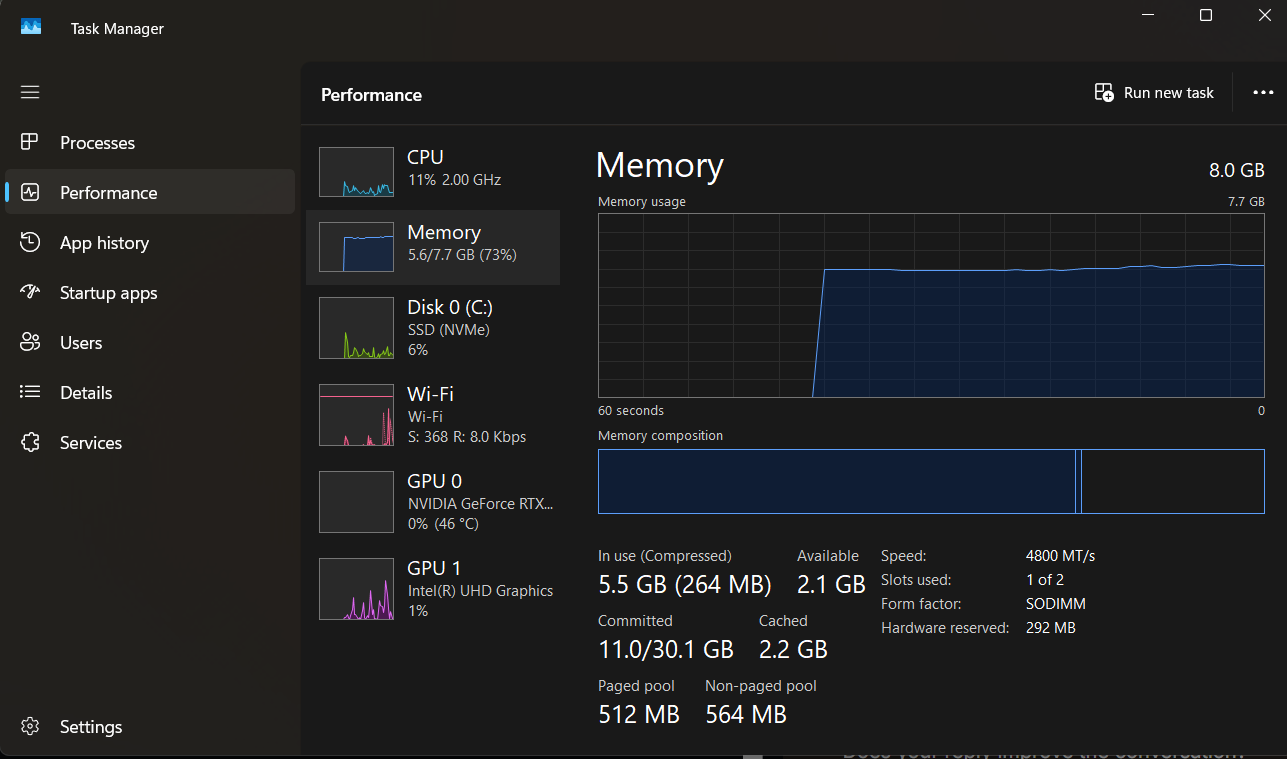This screenshot has width=1287, height=759.
Task: Click the App history clock icon
Action: point(30,243)
